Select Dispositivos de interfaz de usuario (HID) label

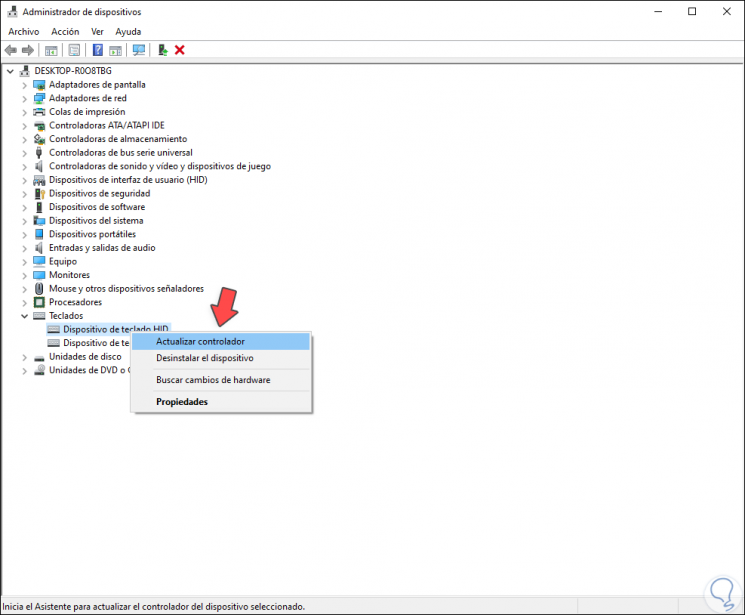click(x=128, y=180)
